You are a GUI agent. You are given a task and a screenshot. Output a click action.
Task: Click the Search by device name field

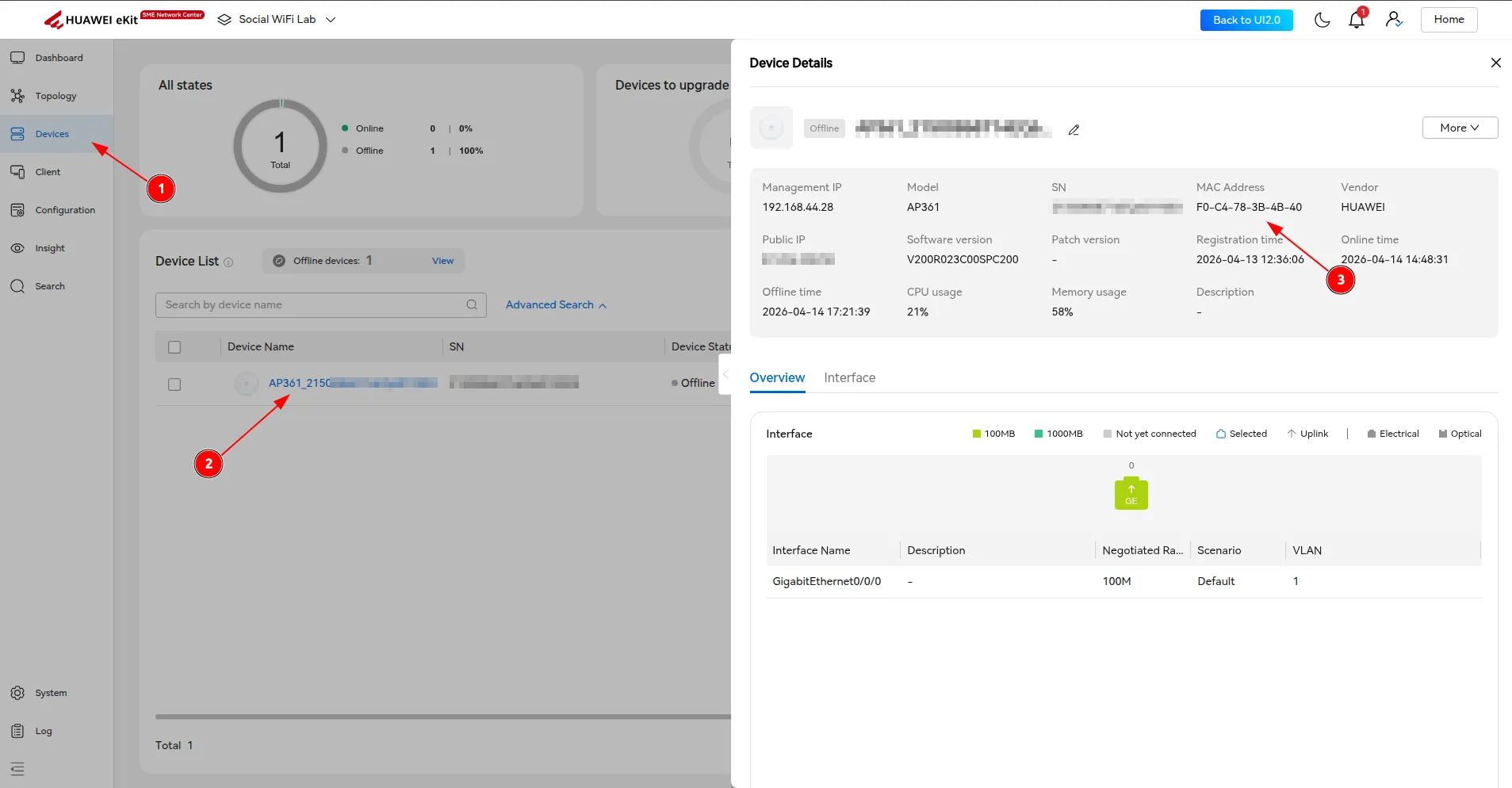(313, 305)
